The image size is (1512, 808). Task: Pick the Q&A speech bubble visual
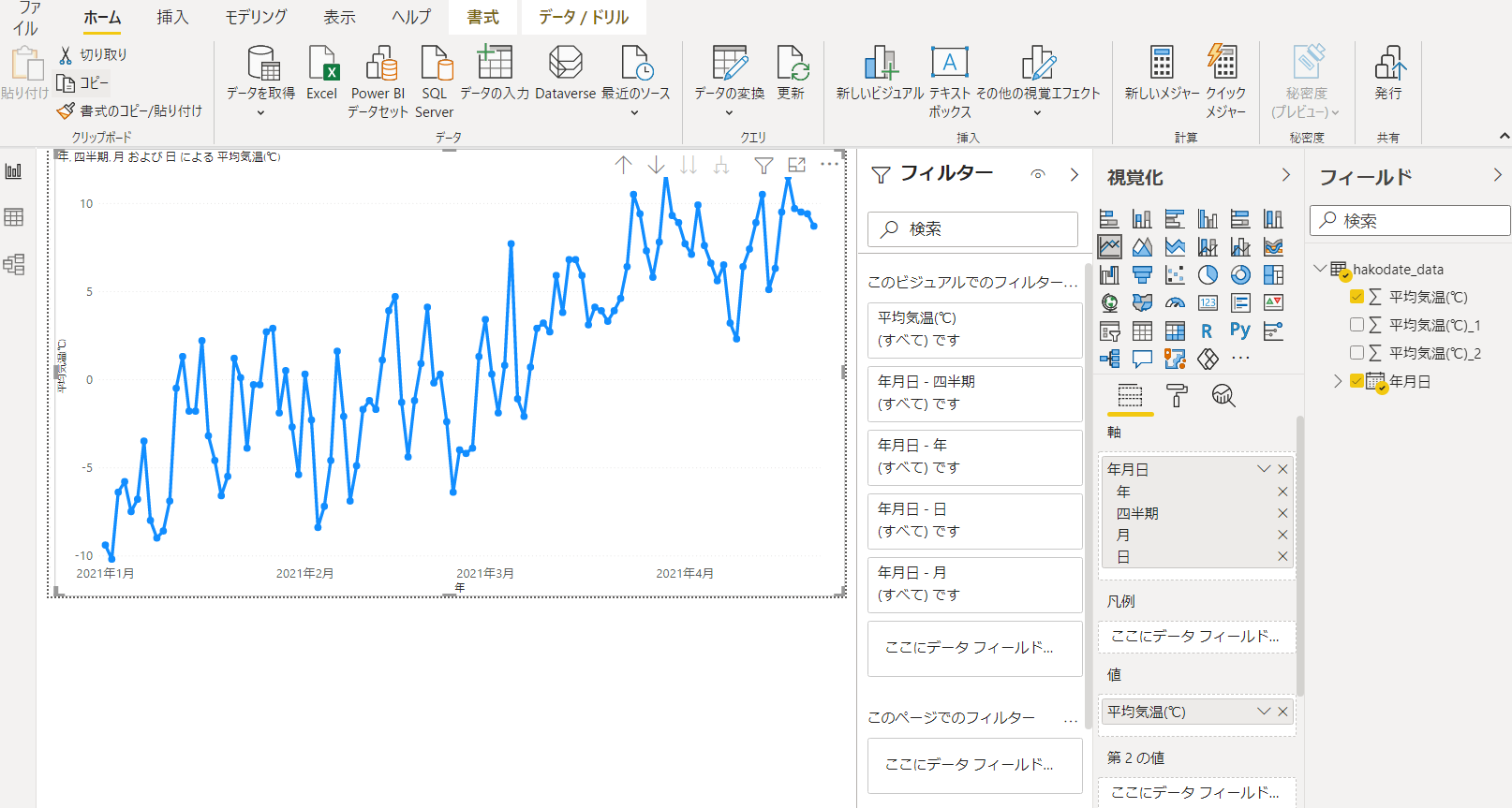[x=1142, y=359]
